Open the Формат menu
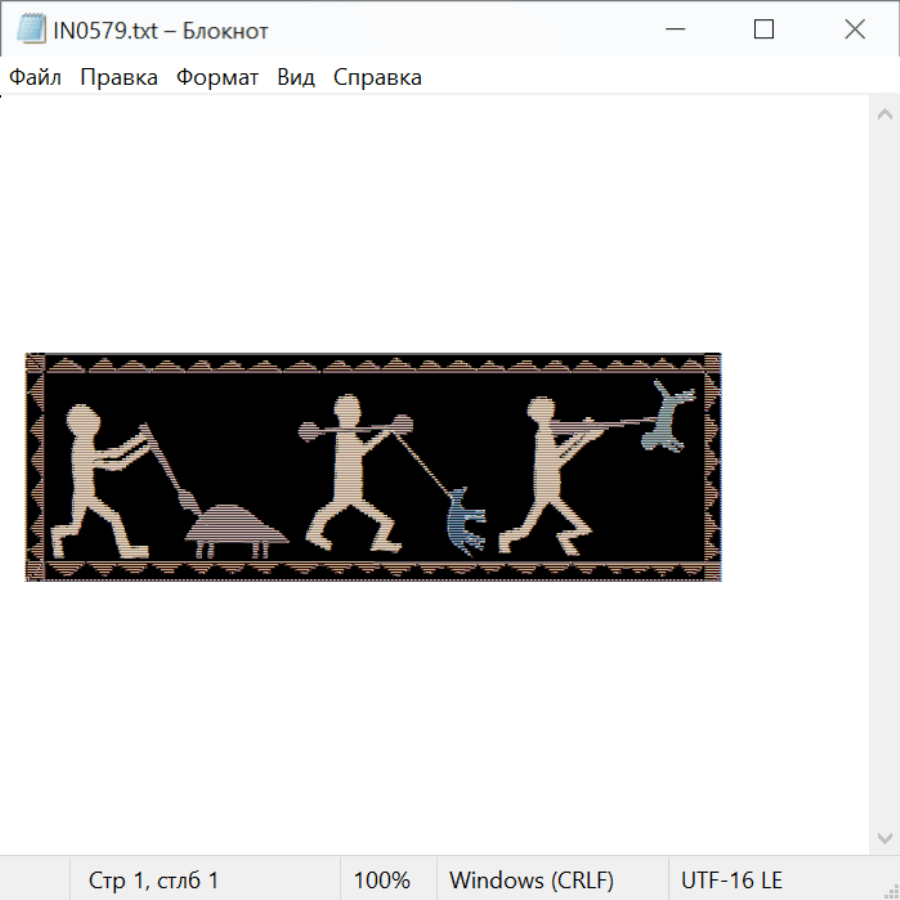 point(217,78)
